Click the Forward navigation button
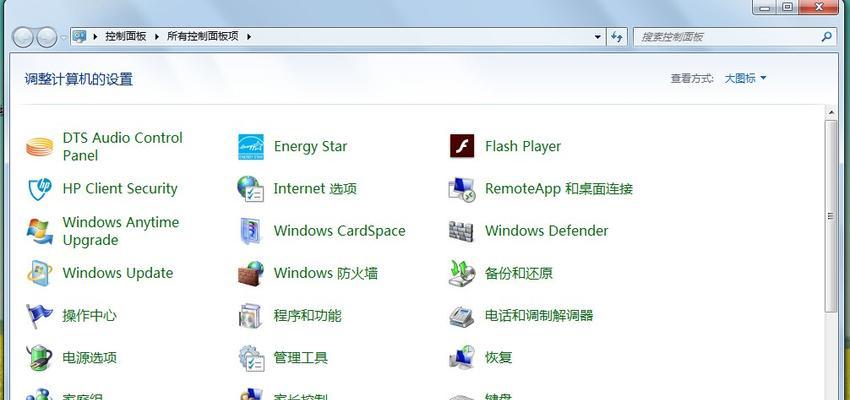 coord(47,37)
